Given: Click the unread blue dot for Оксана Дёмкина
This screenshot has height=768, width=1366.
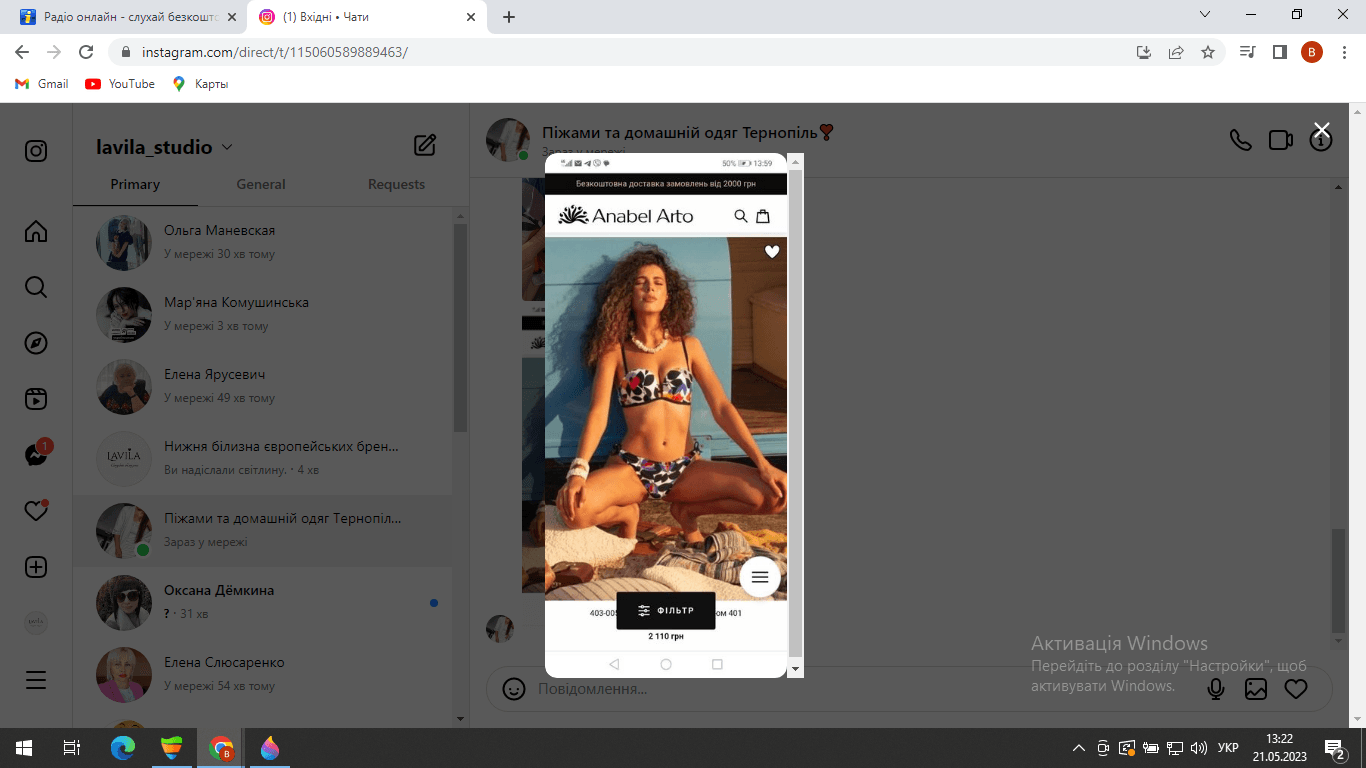Looking at the screenshot, I should (x=433, y=603).
